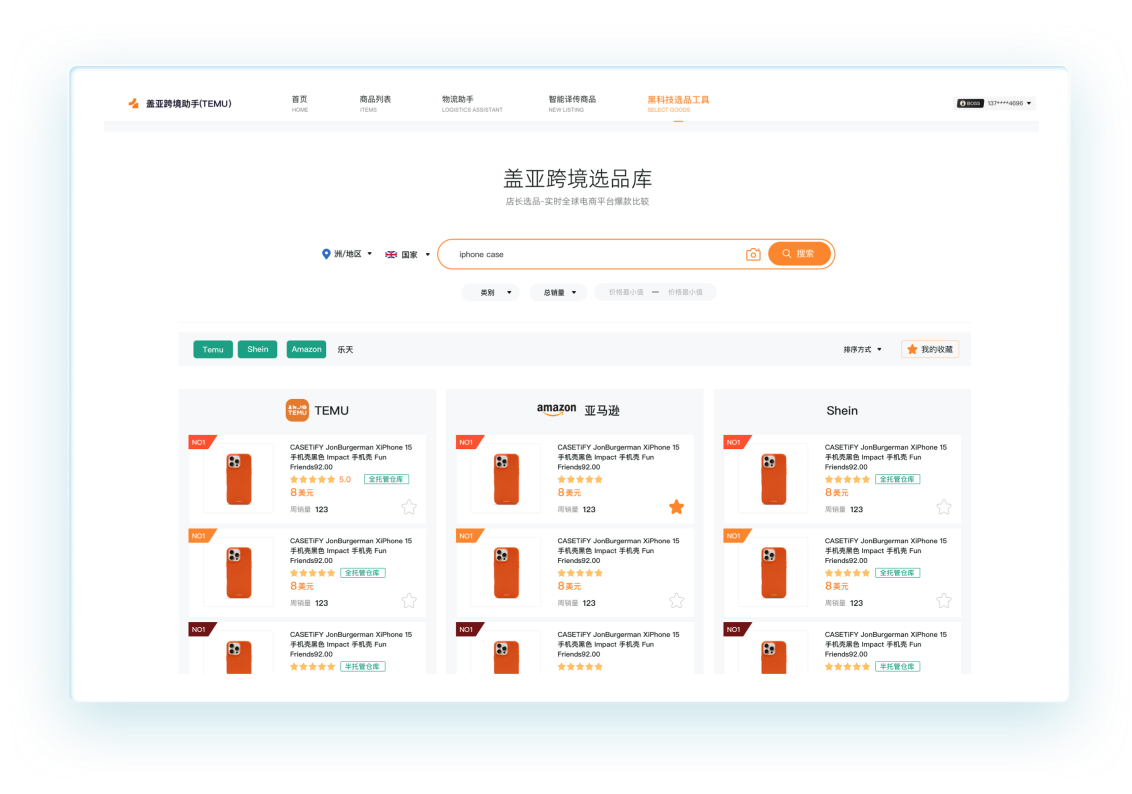1132x794 pixels.
Task: Favorite the first TEMU product with the star
Action: pos(409,507)
